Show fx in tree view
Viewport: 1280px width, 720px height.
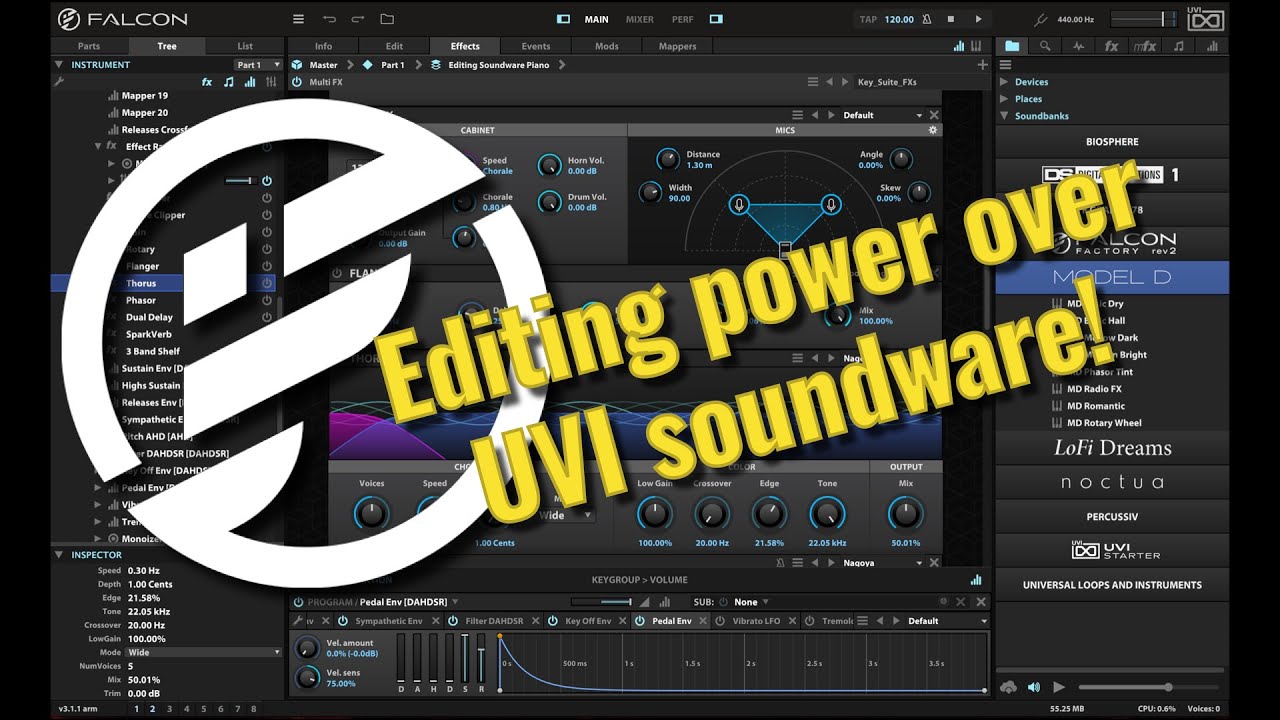[207, 82]
